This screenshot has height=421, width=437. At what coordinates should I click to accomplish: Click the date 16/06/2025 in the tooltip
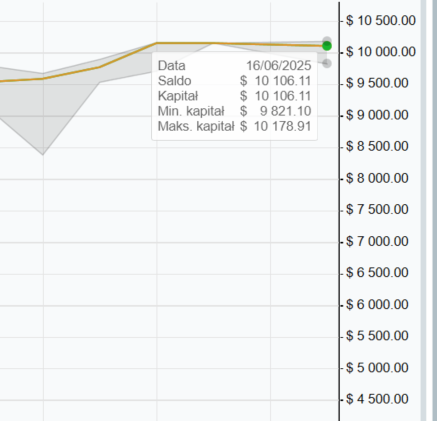pos(279,66)
